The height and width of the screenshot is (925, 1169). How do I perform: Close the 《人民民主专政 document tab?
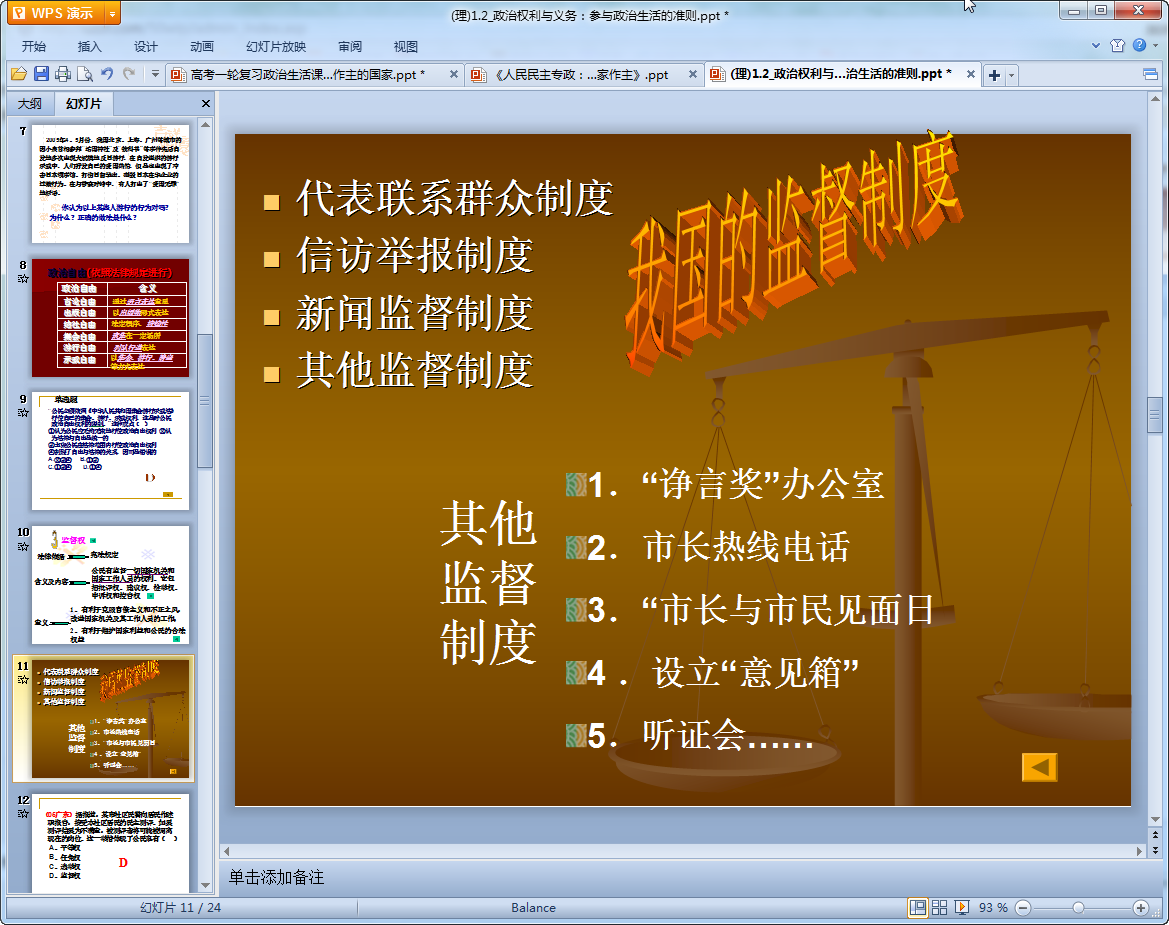coord(693,75)
